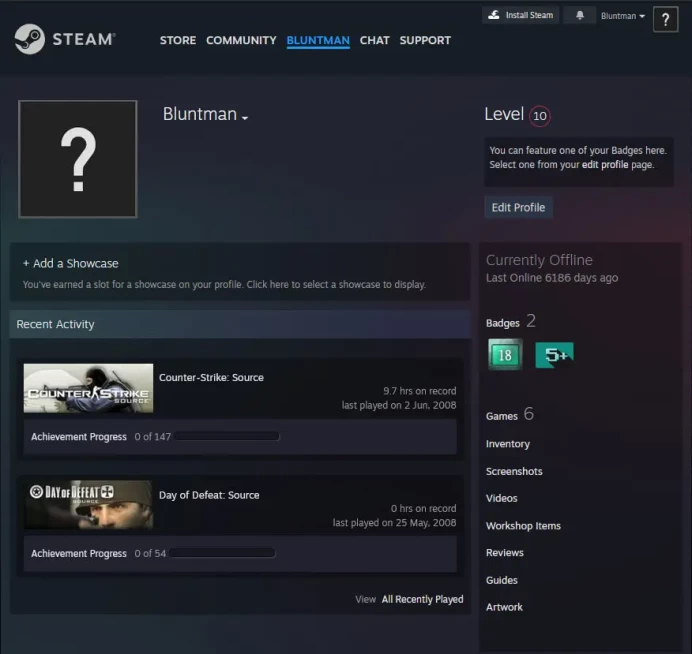
Task: Open the 5+ game collector badge
Action: point(555,354)
